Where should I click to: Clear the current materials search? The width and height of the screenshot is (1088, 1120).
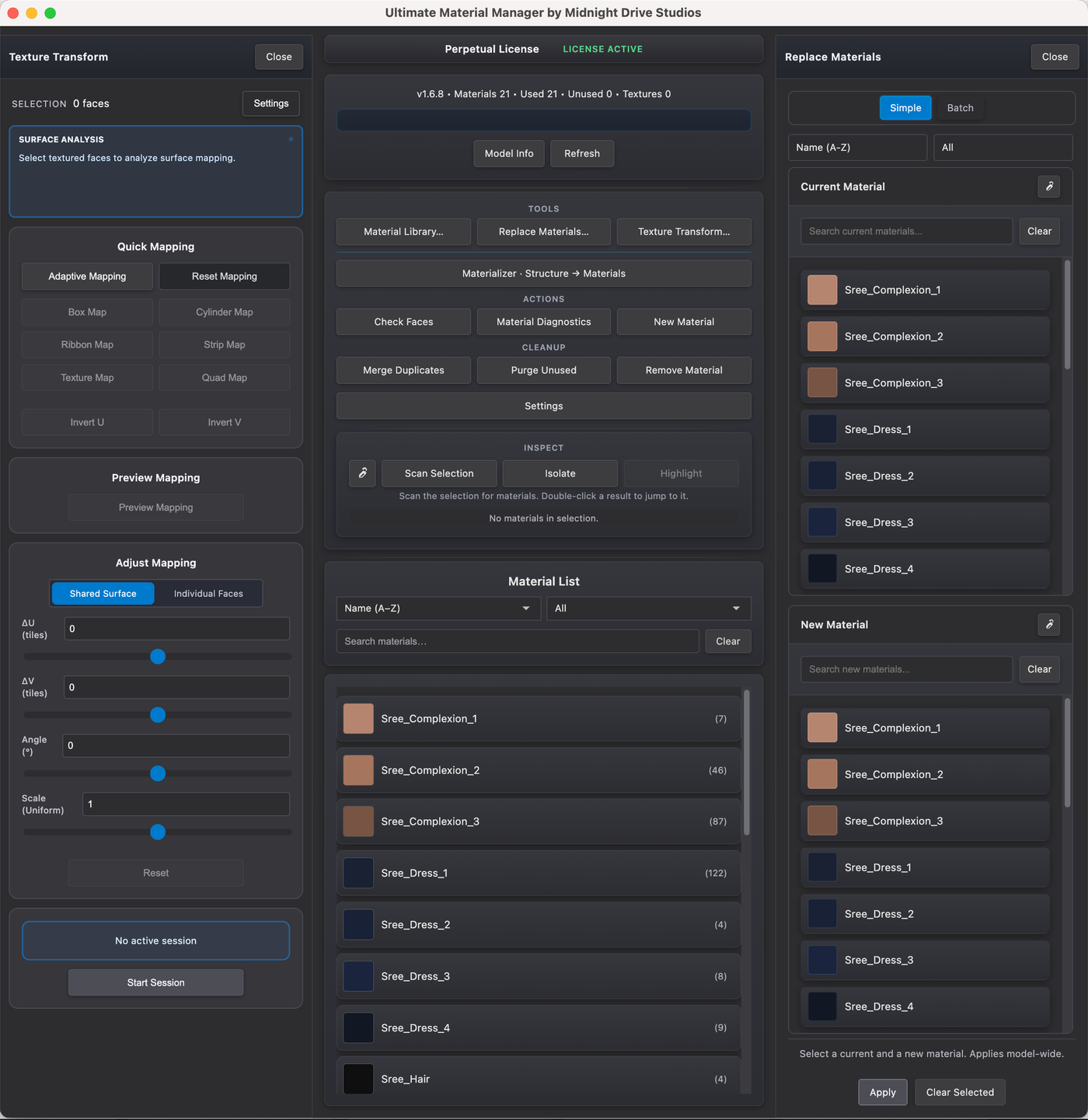tap(1040, 231)
